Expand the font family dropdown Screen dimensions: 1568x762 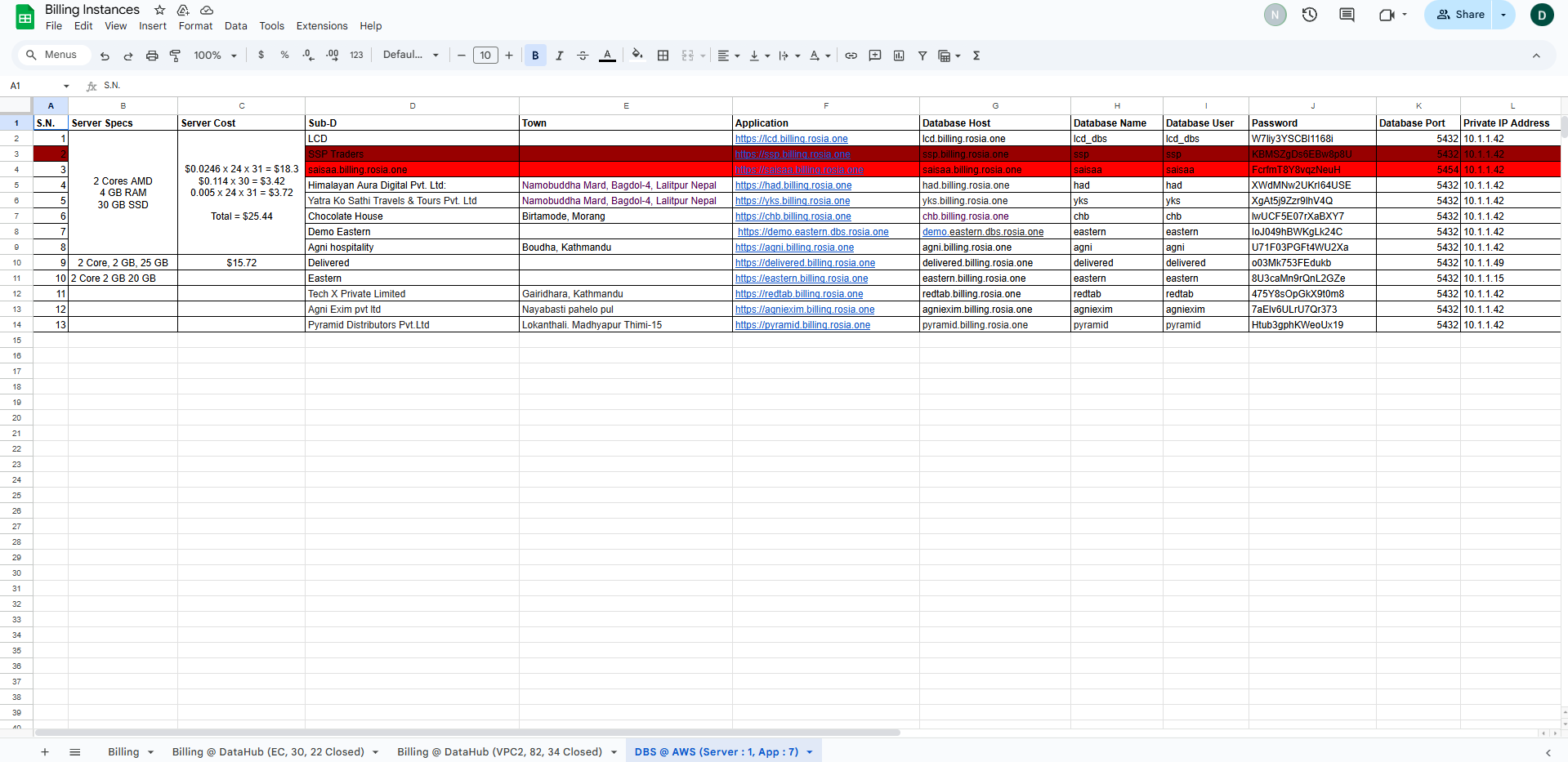click(x=411, y=56)
